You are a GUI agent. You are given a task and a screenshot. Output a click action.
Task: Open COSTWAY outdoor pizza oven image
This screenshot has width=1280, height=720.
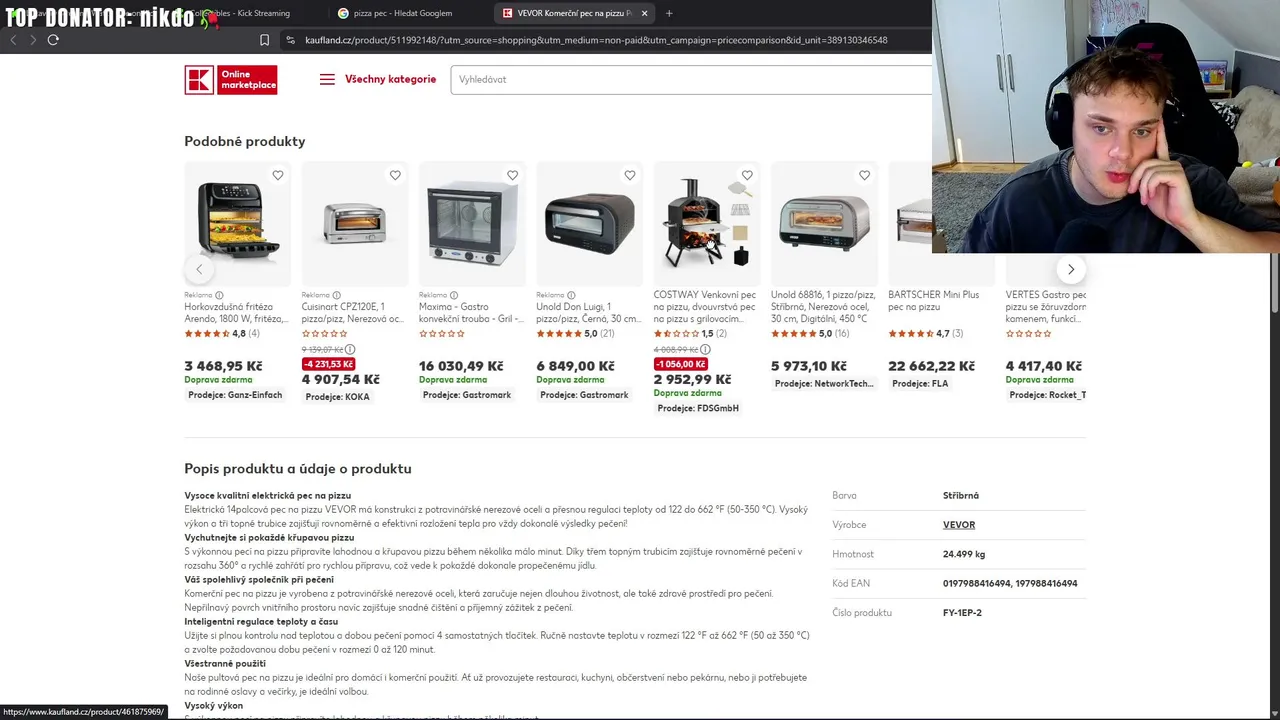click(x=706, y=223)
